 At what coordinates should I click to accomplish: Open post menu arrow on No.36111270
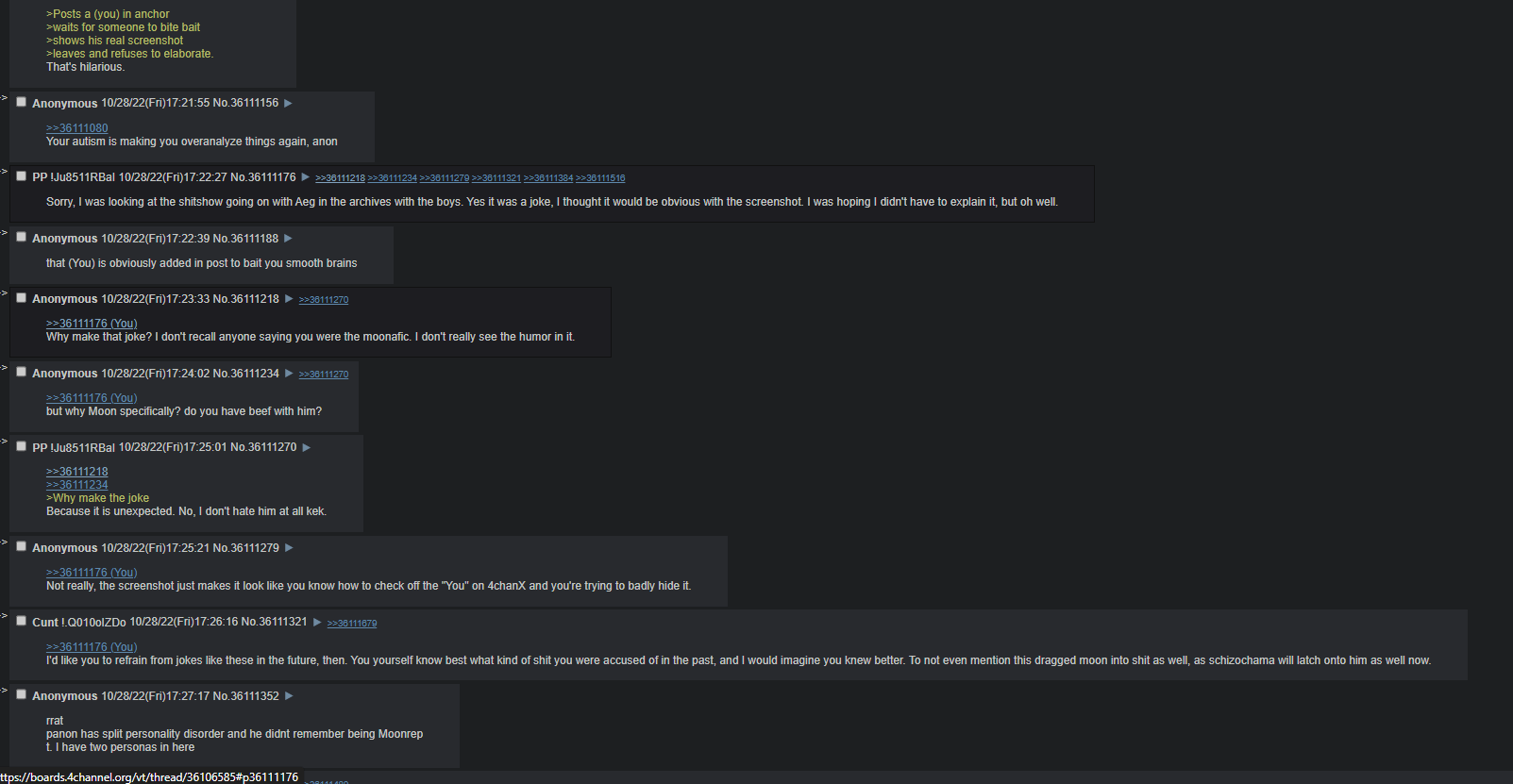[x=306, y=447]
